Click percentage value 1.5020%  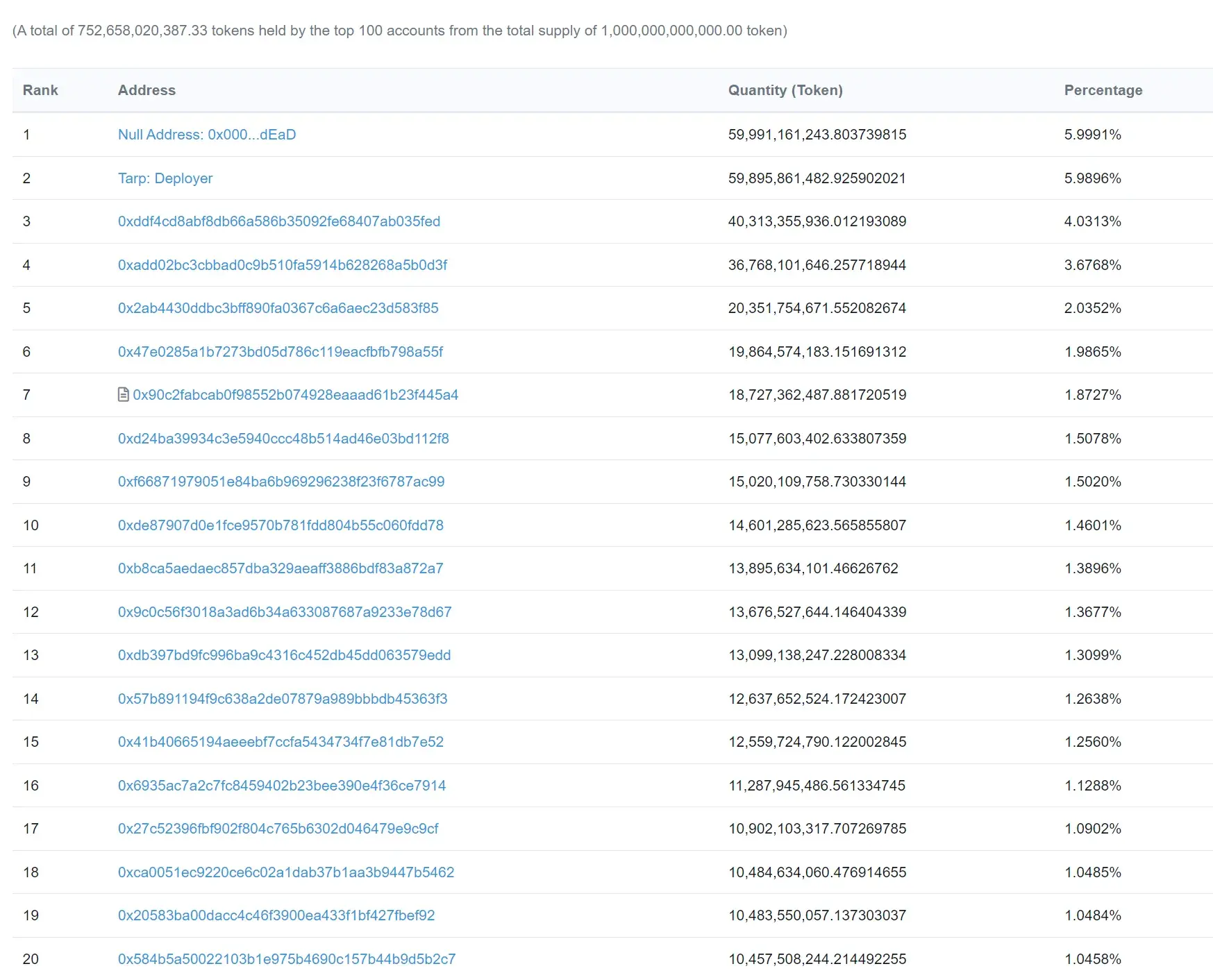[1093, 482]
